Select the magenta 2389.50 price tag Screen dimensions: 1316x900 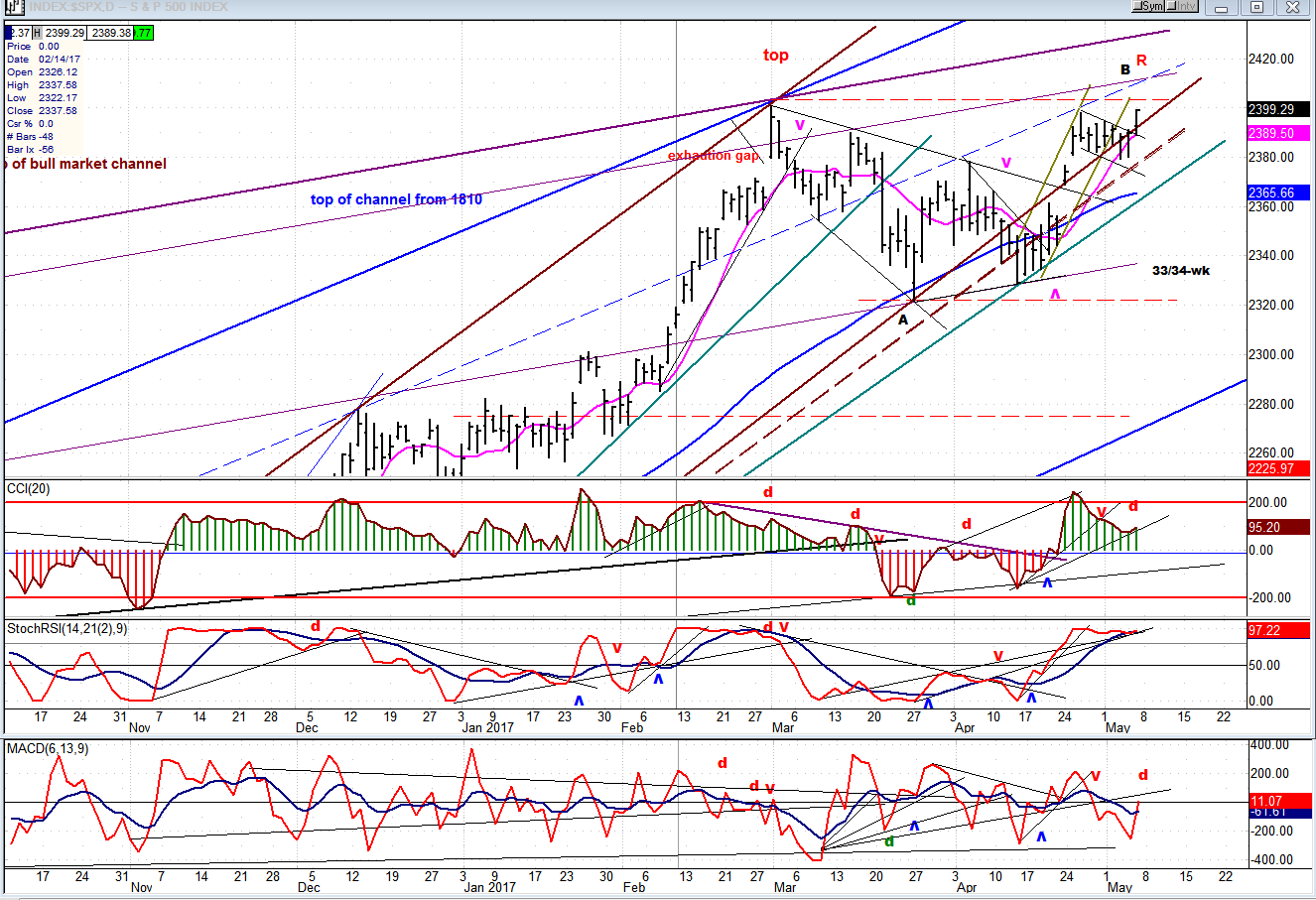[x=1271, y=133]
